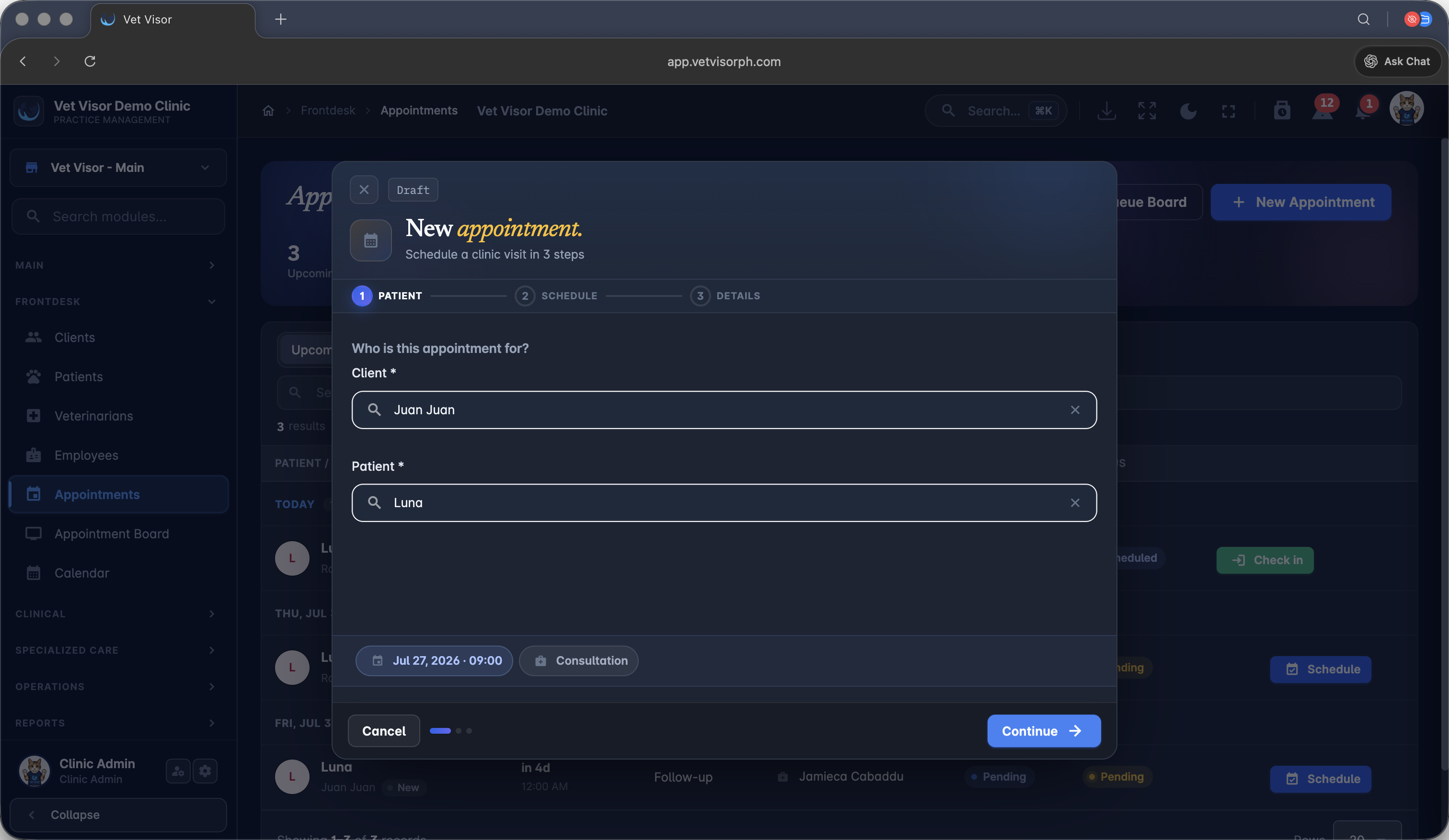
Task: Expand the MAIN sidebar section
Action: click(x=115, y=265)
